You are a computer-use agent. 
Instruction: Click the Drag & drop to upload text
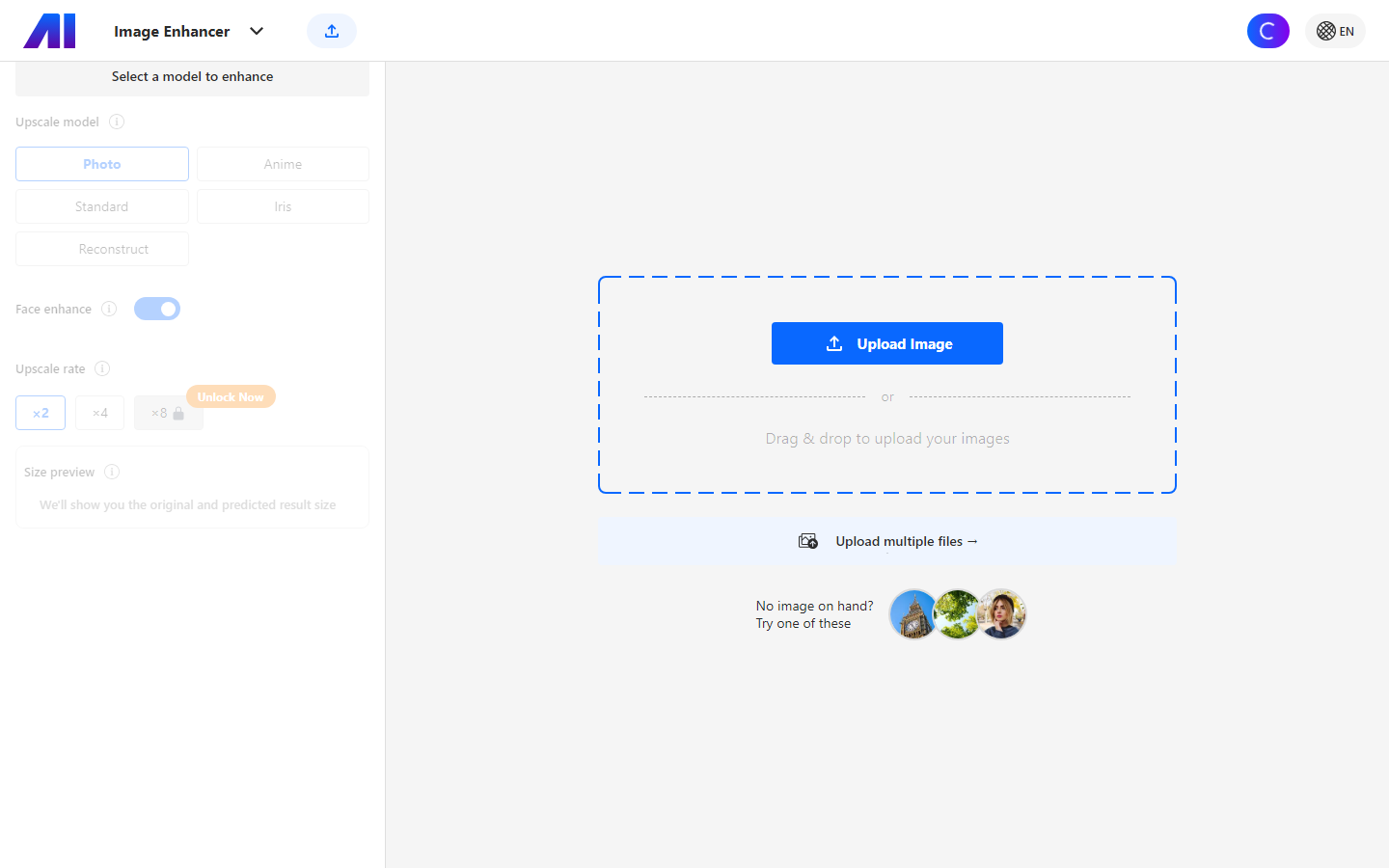(887, 439)
